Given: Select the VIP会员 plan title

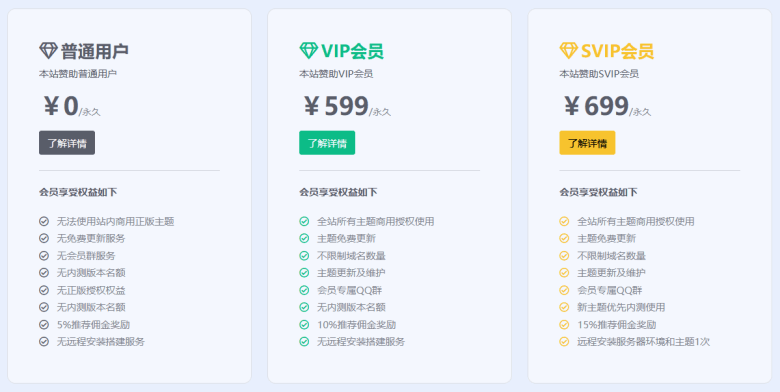Looking at the screenshot, I should (352, 51).
